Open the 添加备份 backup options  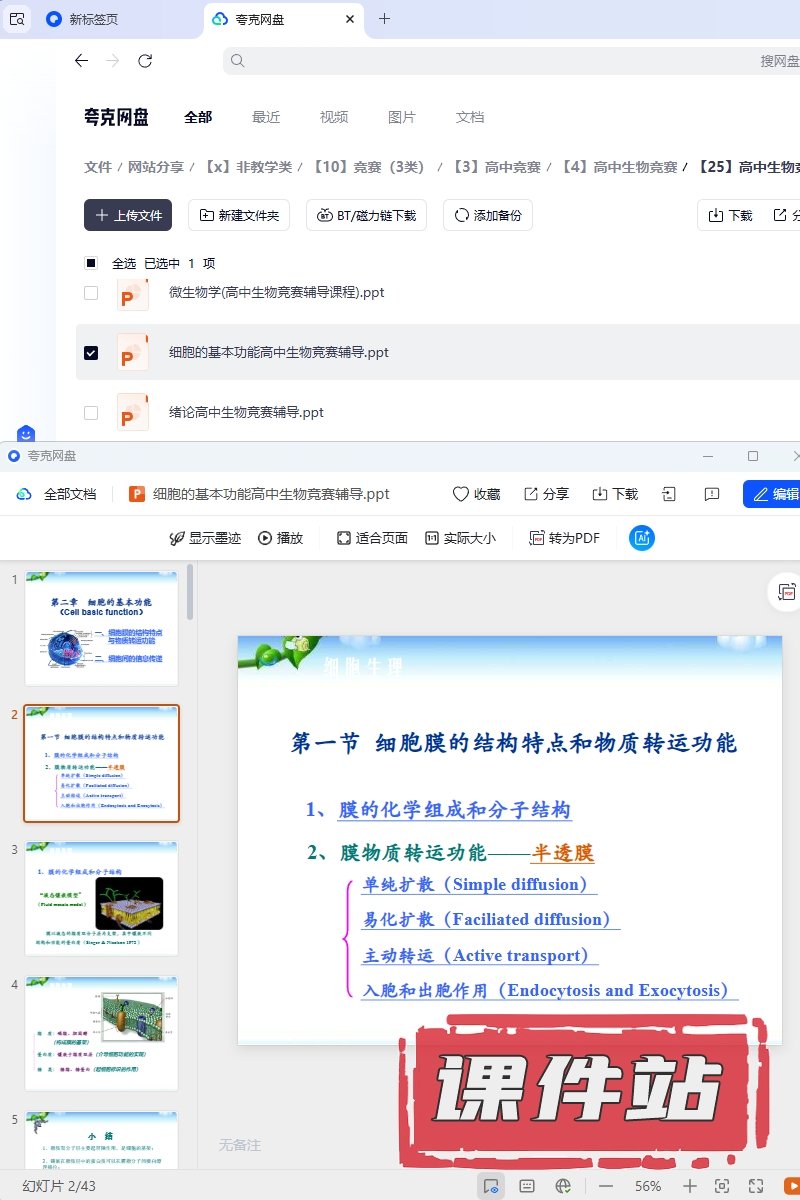click(487, 215)
